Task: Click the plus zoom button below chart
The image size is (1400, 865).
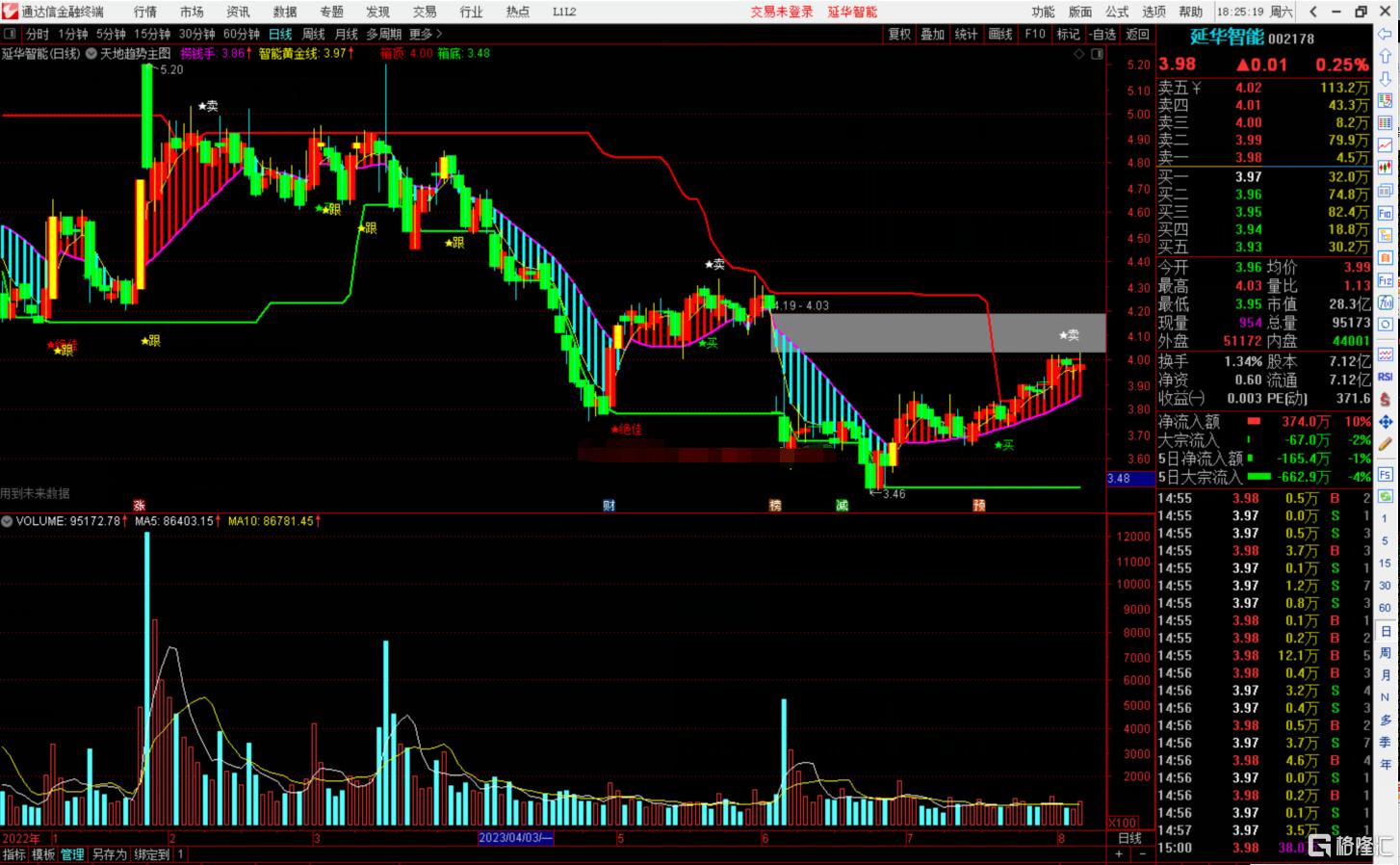Action: tap(1119, 853)
